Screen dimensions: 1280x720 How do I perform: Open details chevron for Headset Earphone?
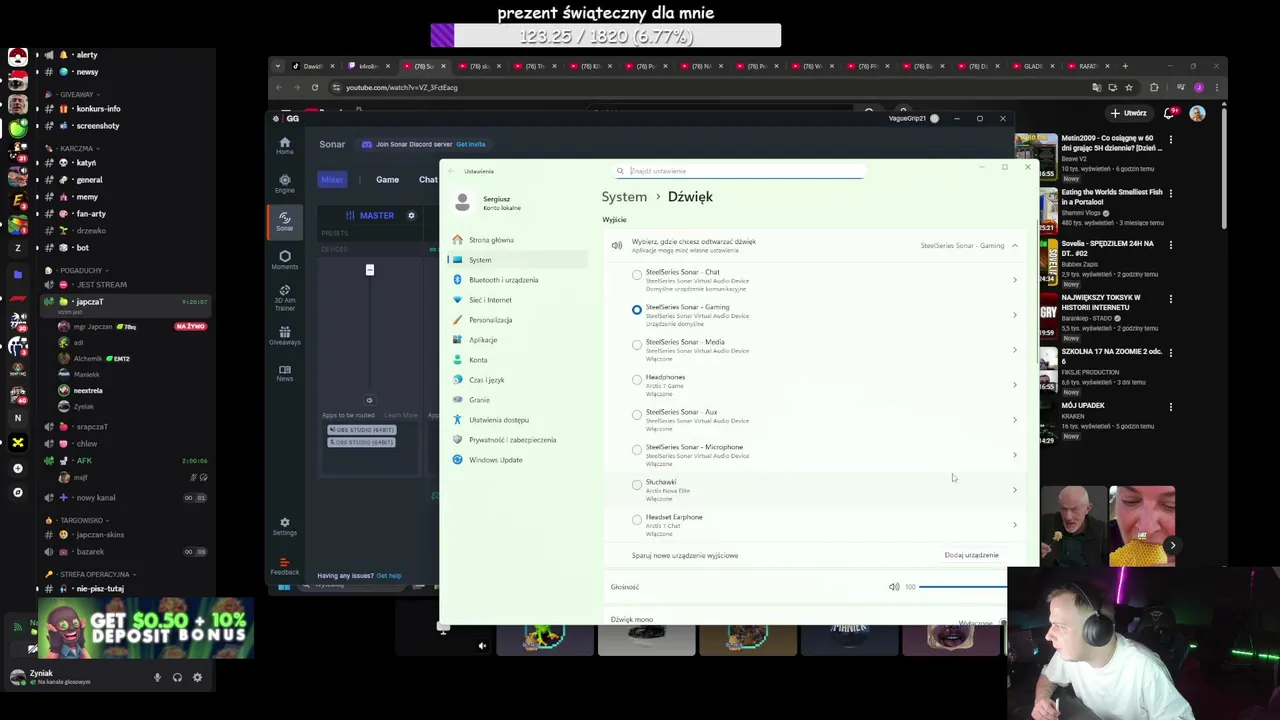[x=1014, y=525]
